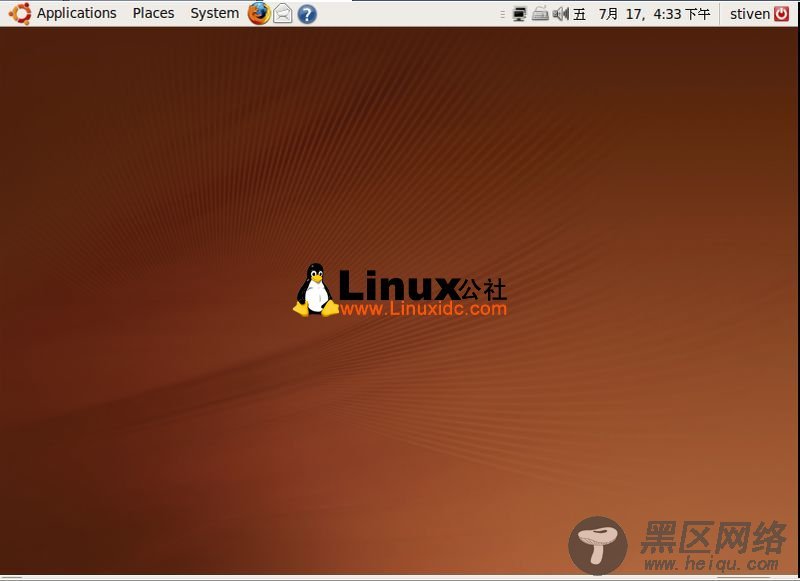Open the Applications menu
Viewport: 800px width, 581px height.
77,13
